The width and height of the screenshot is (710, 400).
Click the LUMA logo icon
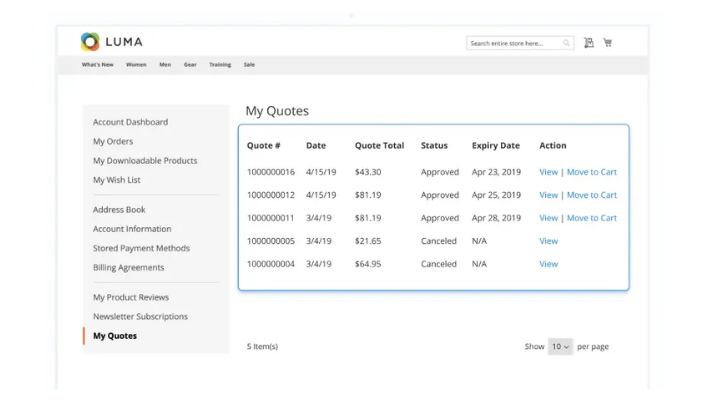tap(90, 42)
